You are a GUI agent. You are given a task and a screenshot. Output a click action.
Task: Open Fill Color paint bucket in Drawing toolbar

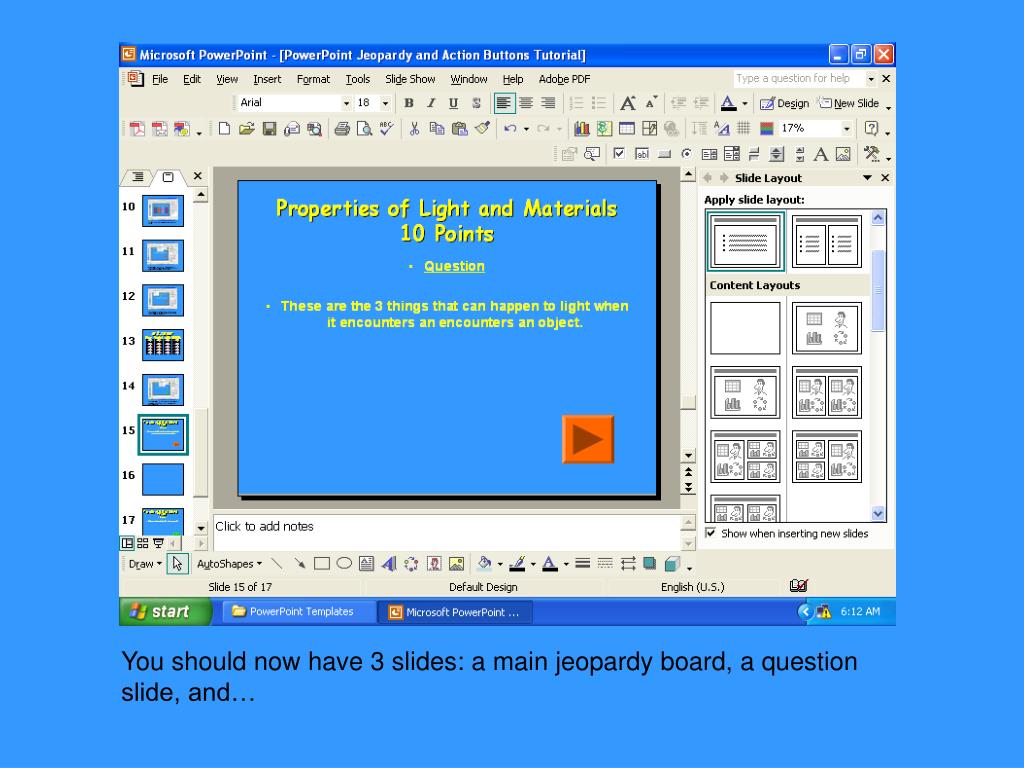484,564
